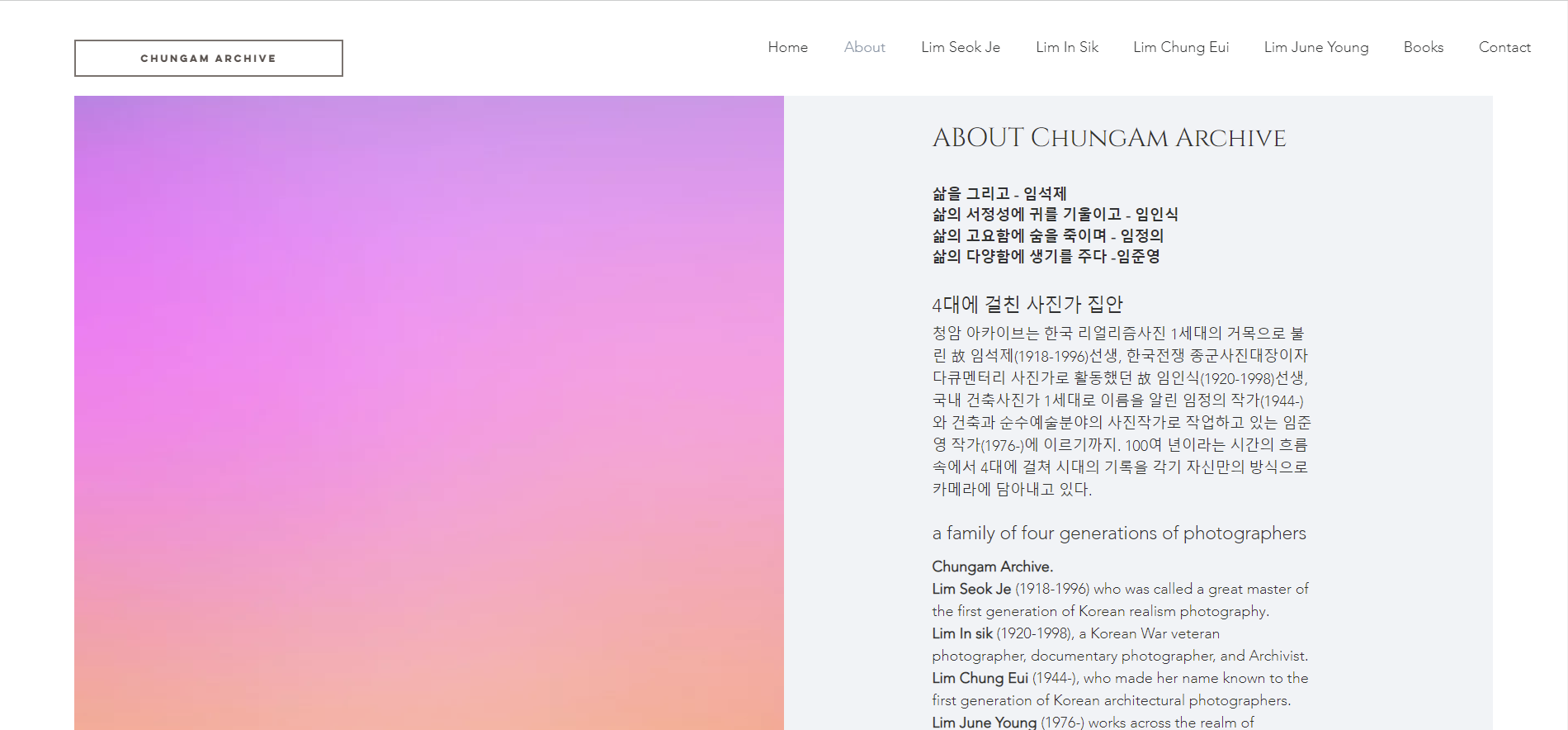1568x730 pixels.
Task: Click the pink-purple gradient image
Action: point(428,413)
